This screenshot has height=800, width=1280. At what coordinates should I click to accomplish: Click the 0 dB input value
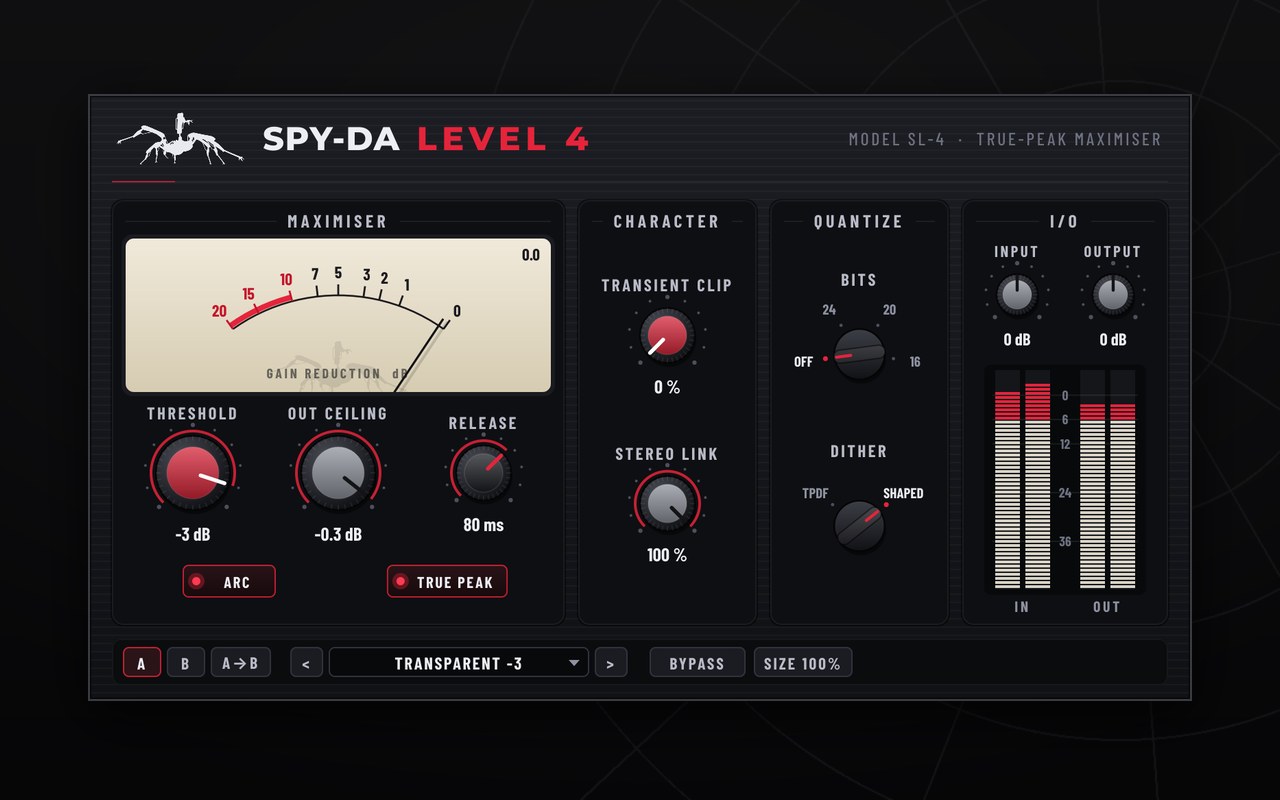pyautogui.click(x=1017, y=340)
